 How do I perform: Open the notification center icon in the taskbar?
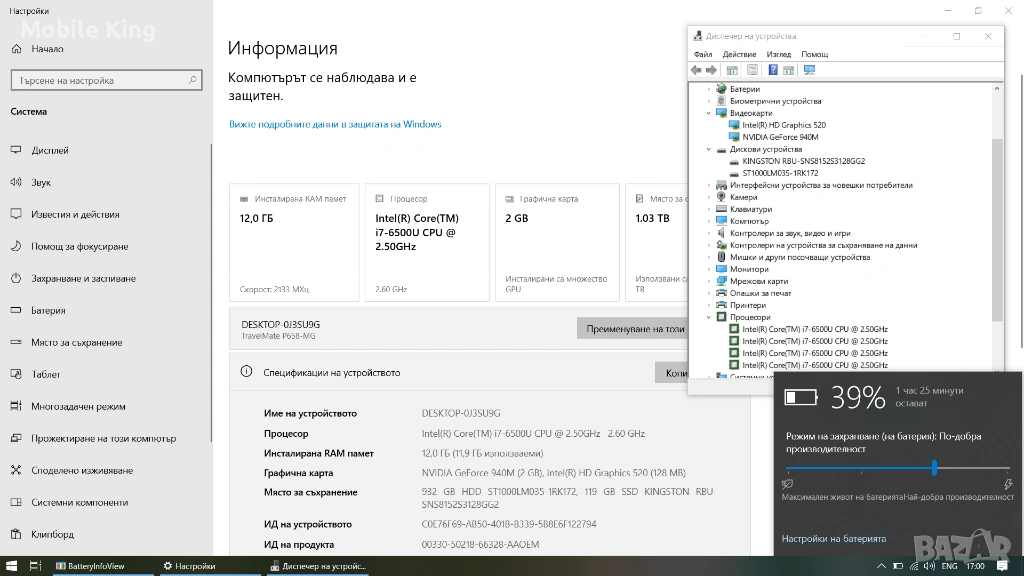tap(1002, 566)
